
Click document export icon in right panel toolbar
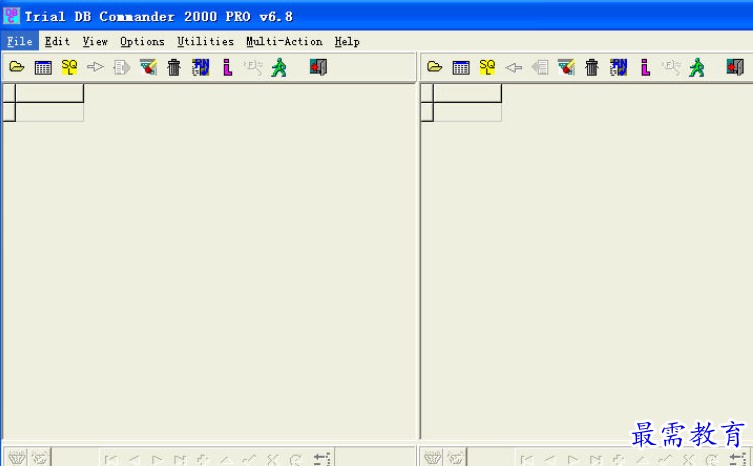click(x=540, y=67)
